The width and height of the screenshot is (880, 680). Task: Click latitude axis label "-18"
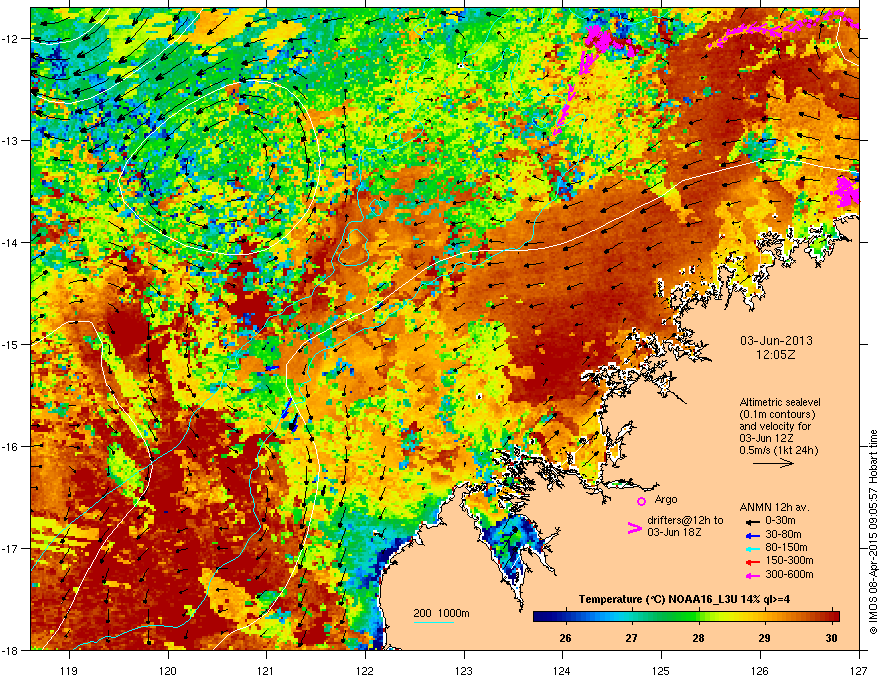11,650
